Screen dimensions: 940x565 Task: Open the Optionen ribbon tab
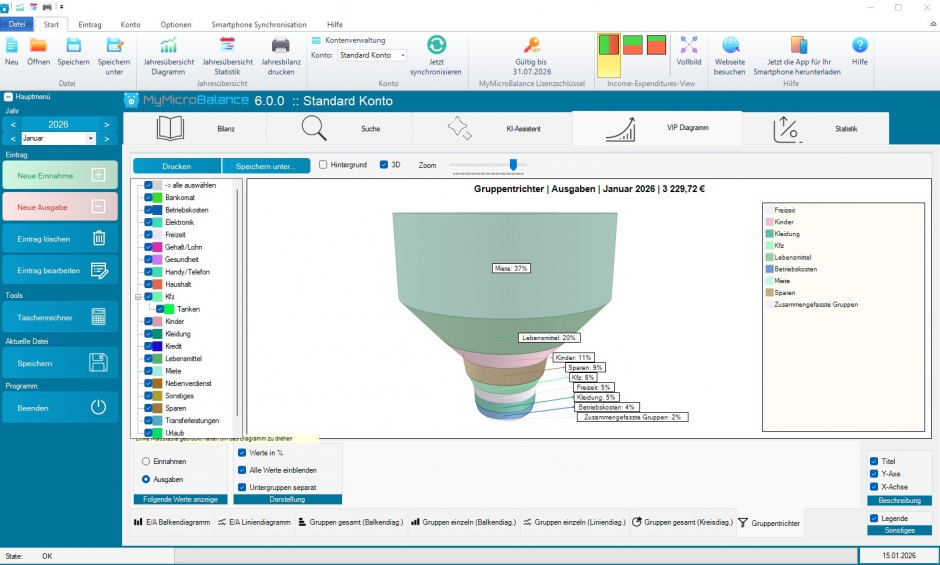click(x=176, y=24)
